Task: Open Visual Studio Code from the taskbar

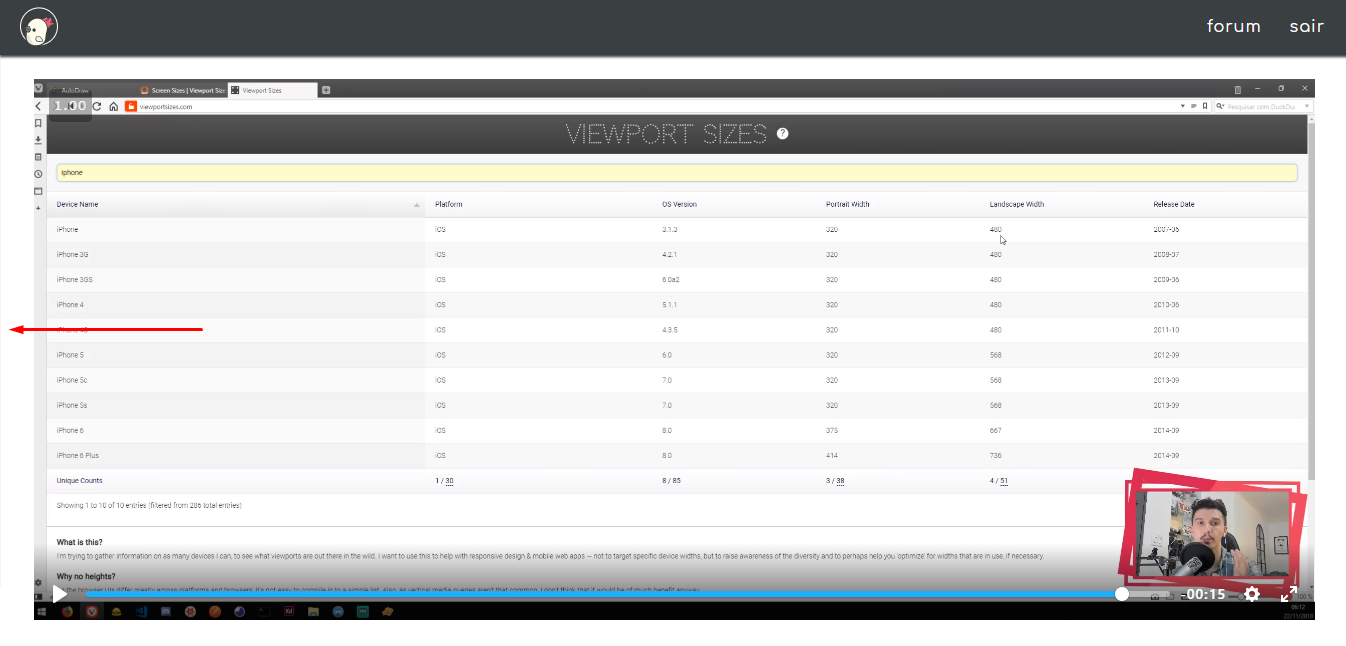Action: (141, 611)
